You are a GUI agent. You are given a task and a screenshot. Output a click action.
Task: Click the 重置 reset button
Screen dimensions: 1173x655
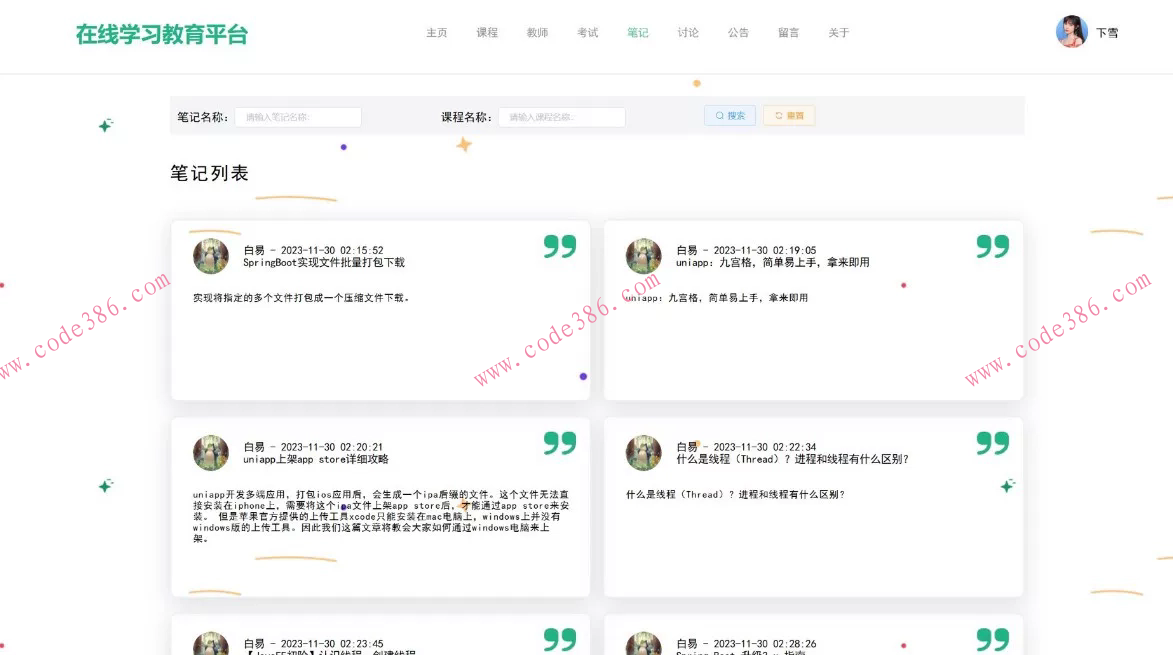tap(789, 115)
